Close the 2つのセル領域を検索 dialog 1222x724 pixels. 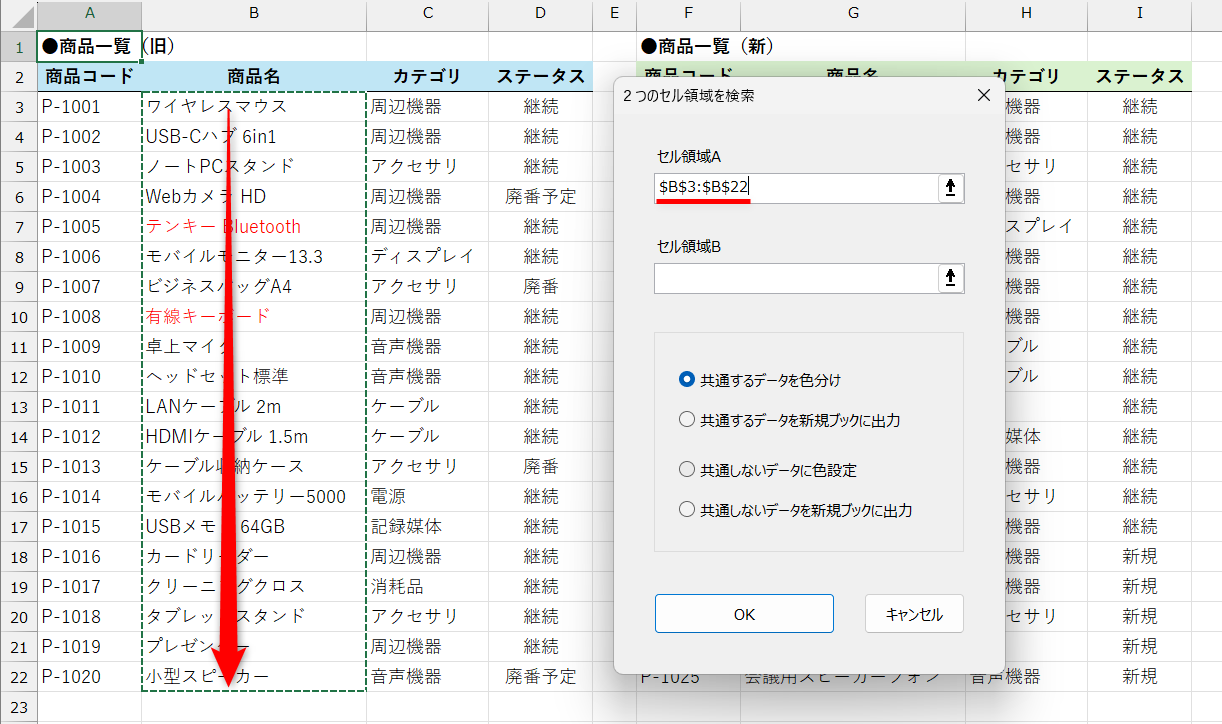tap(983, 96)
